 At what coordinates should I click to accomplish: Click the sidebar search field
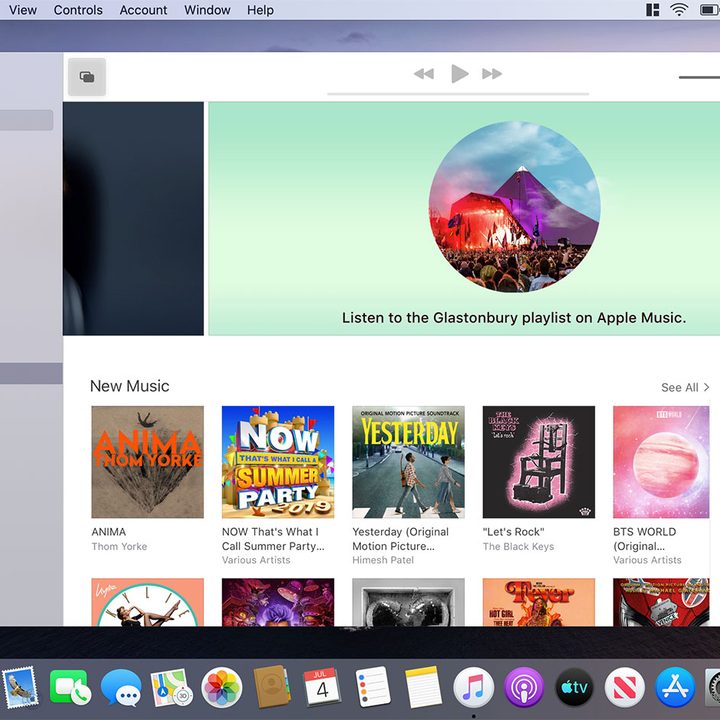click(26, 120)
